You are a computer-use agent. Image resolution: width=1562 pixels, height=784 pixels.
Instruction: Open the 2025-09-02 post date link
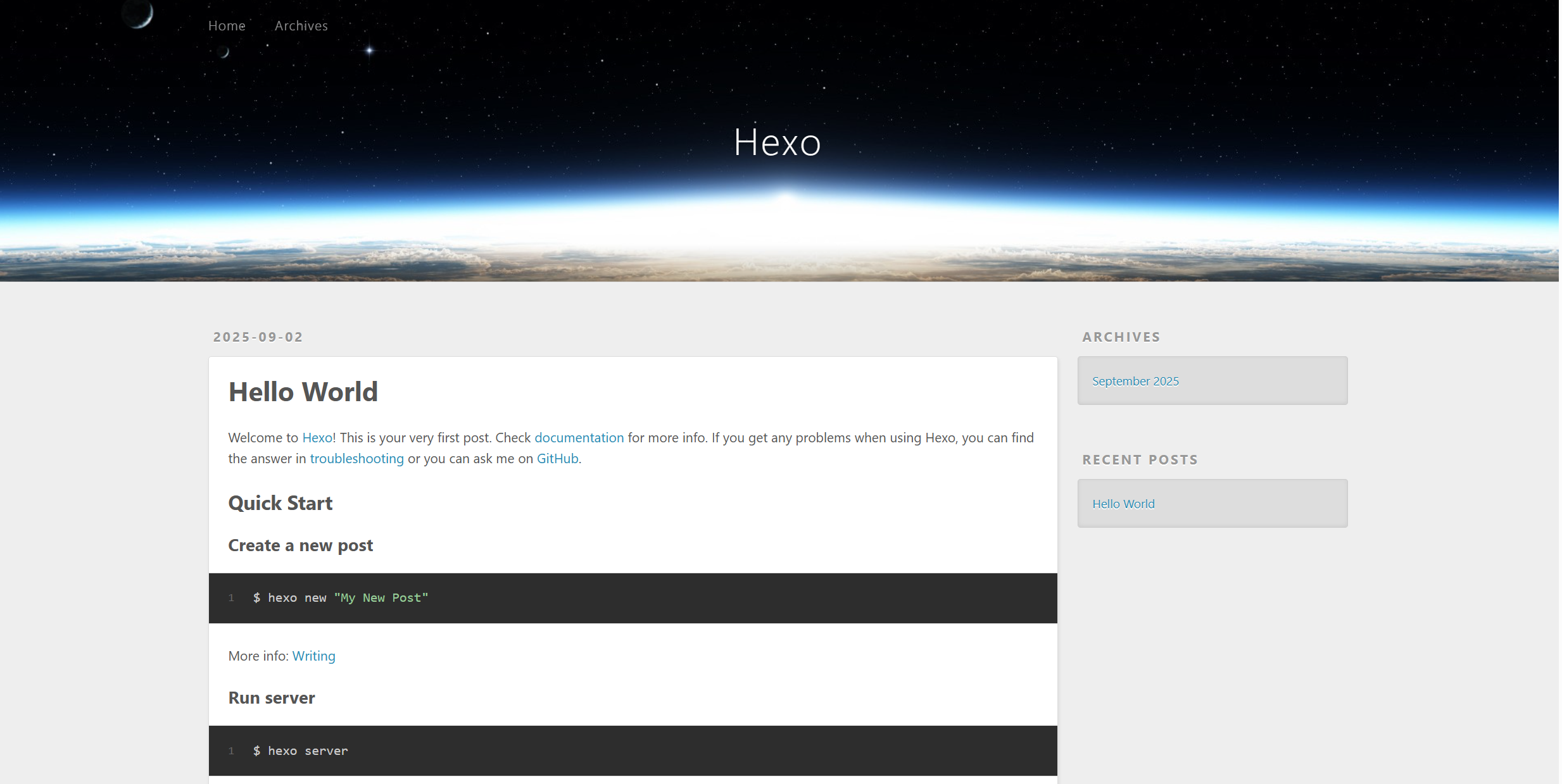(258, 337)
